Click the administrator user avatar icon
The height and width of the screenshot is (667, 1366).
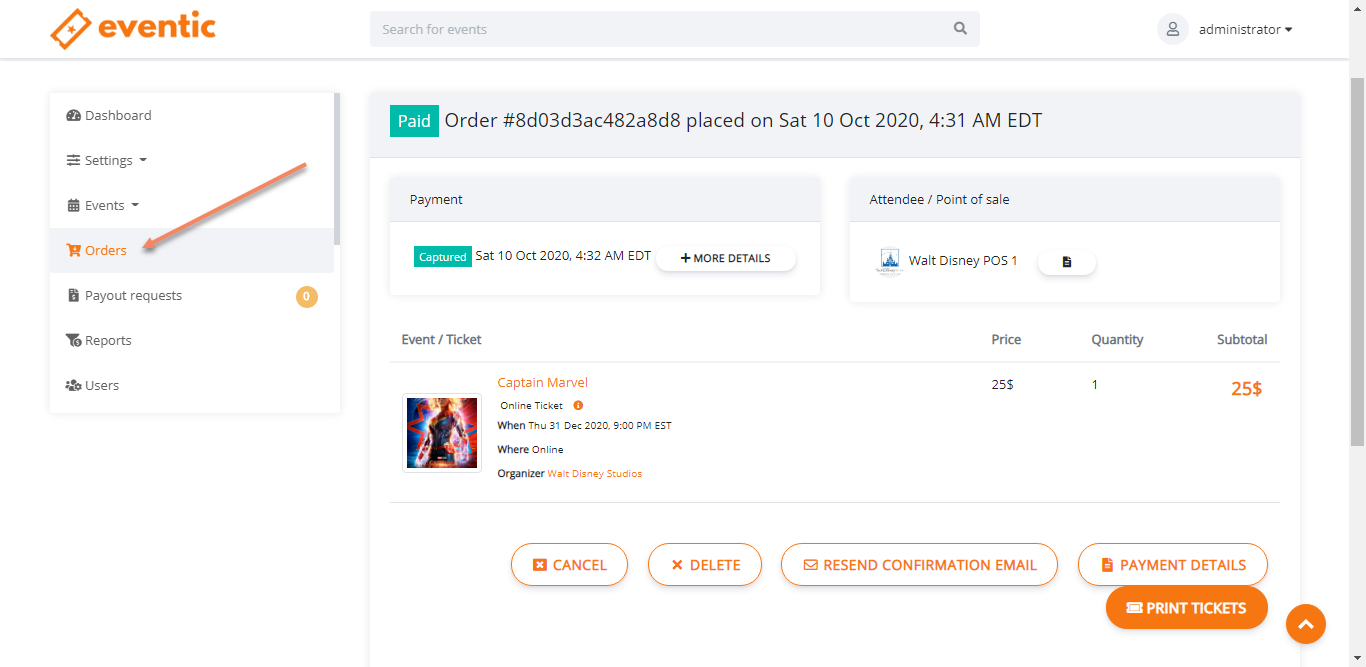point(1172,29)
